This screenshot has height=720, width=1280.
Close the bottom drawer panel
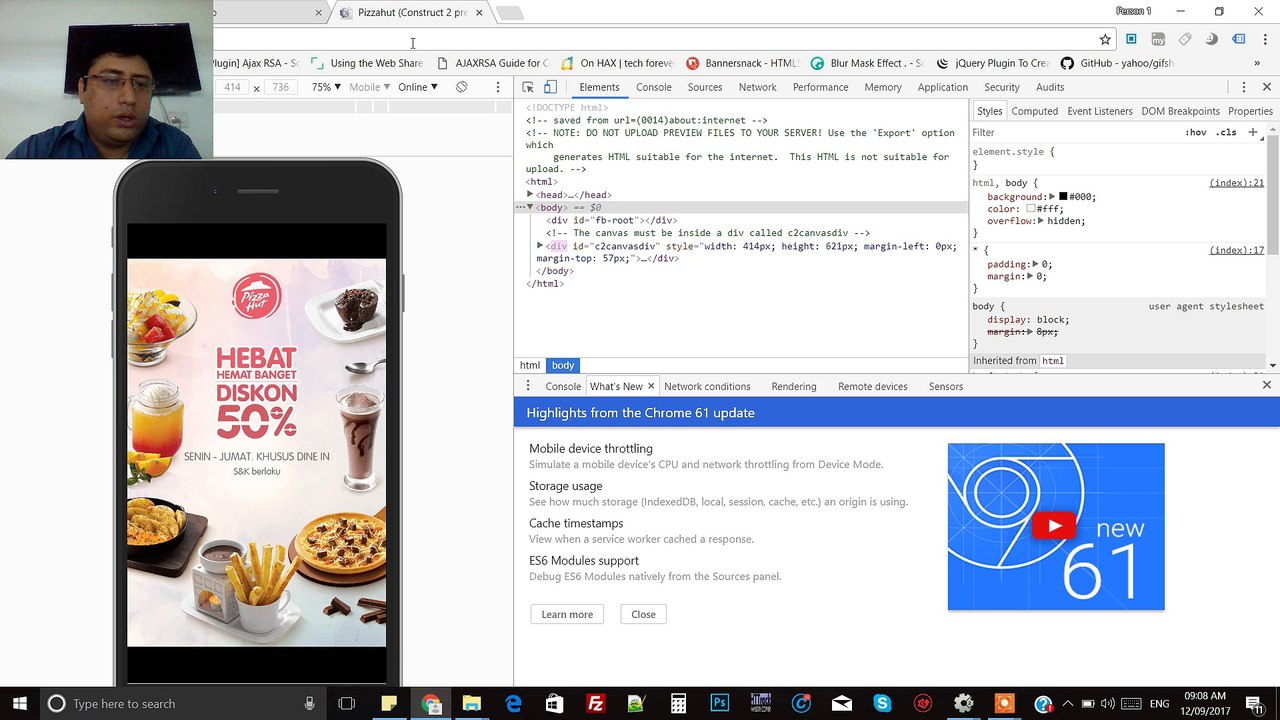tap(1266, 385)
